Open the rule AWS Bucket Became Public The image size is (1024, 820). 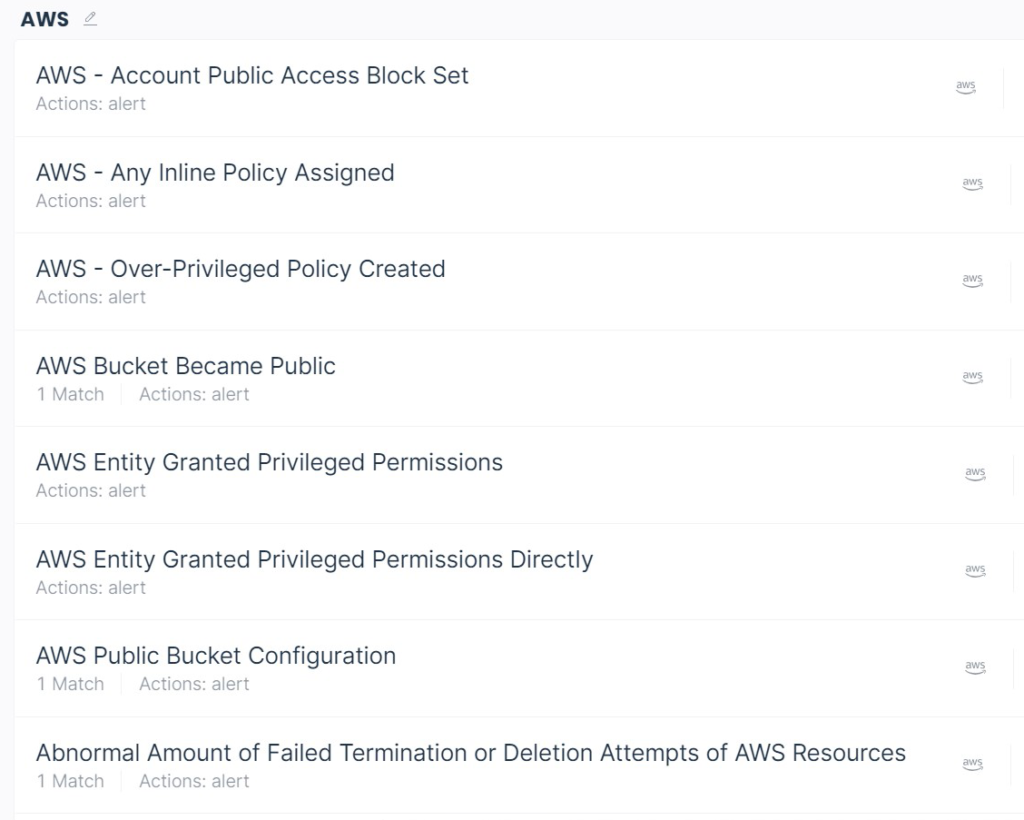(185, 366)
